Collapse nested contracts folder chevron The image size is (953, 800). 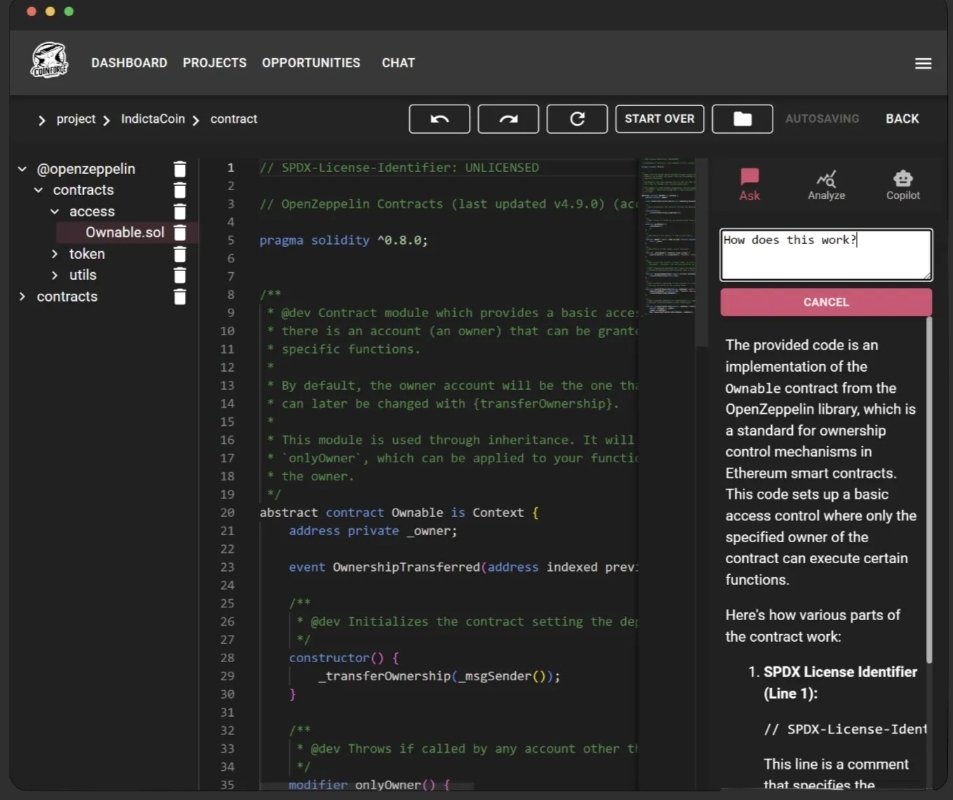(x=38, y=190)
